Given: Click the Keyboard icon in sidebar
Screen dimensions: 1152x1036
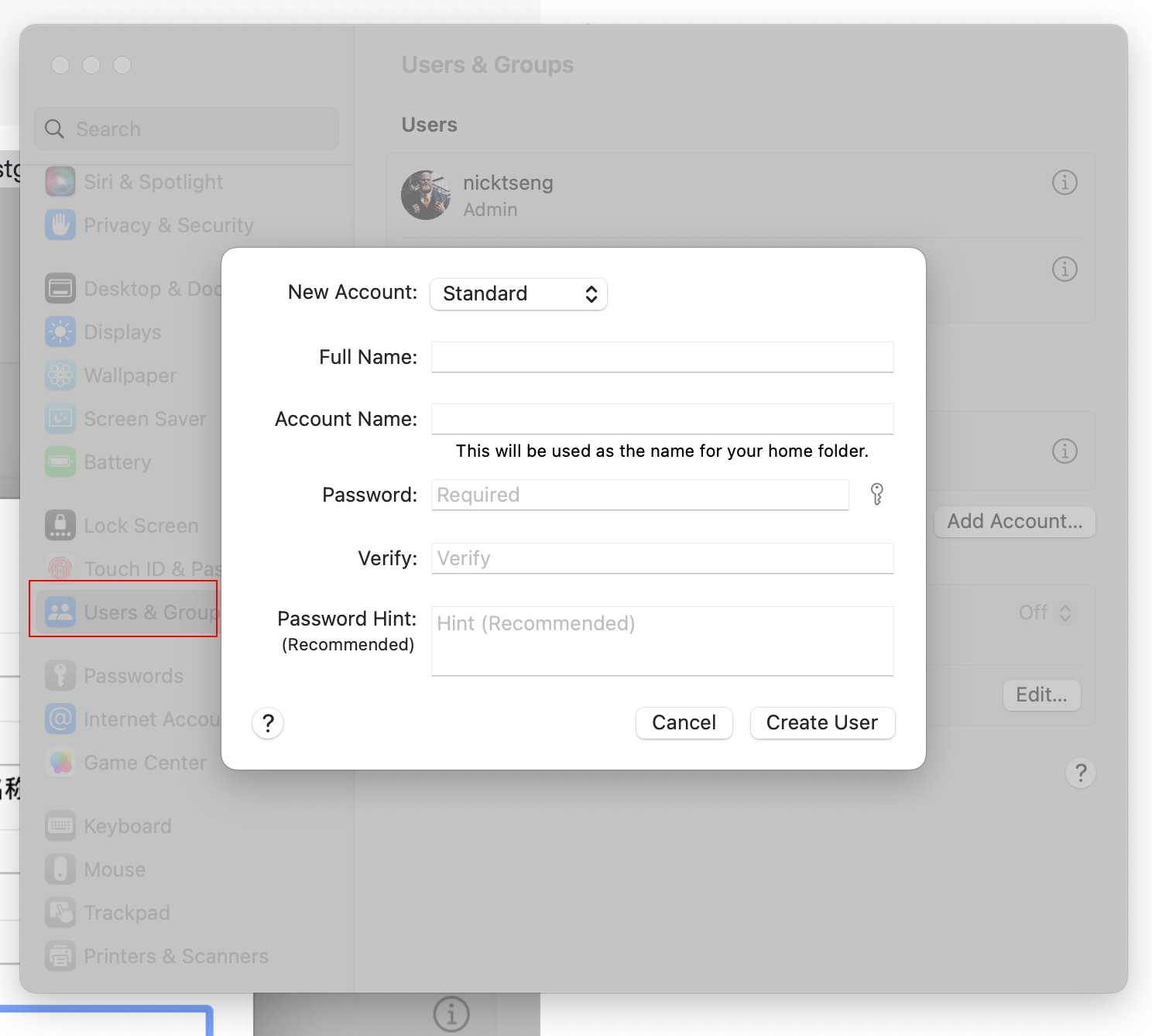Looking at the screenshot, I should (60, 826).
